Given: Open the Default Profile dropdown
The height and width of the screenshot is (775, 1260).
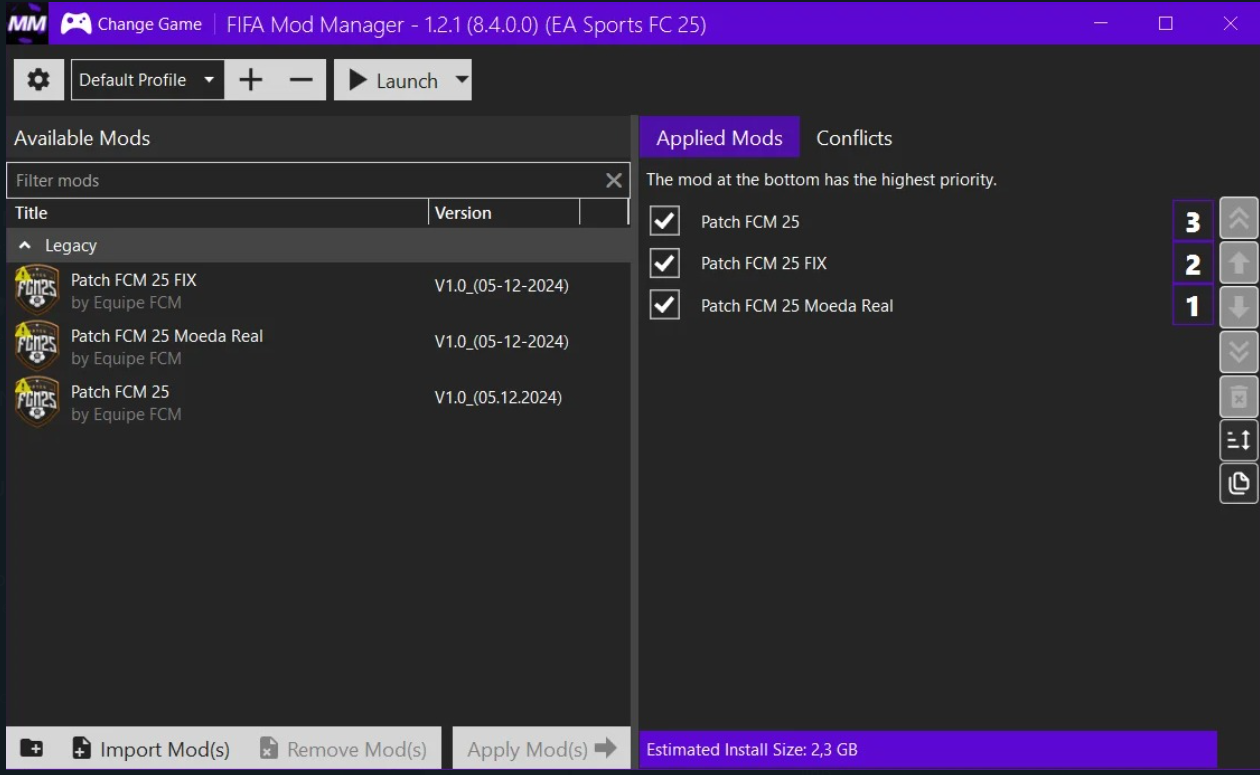Looking at the screenshot, I should tap(147, 80).
